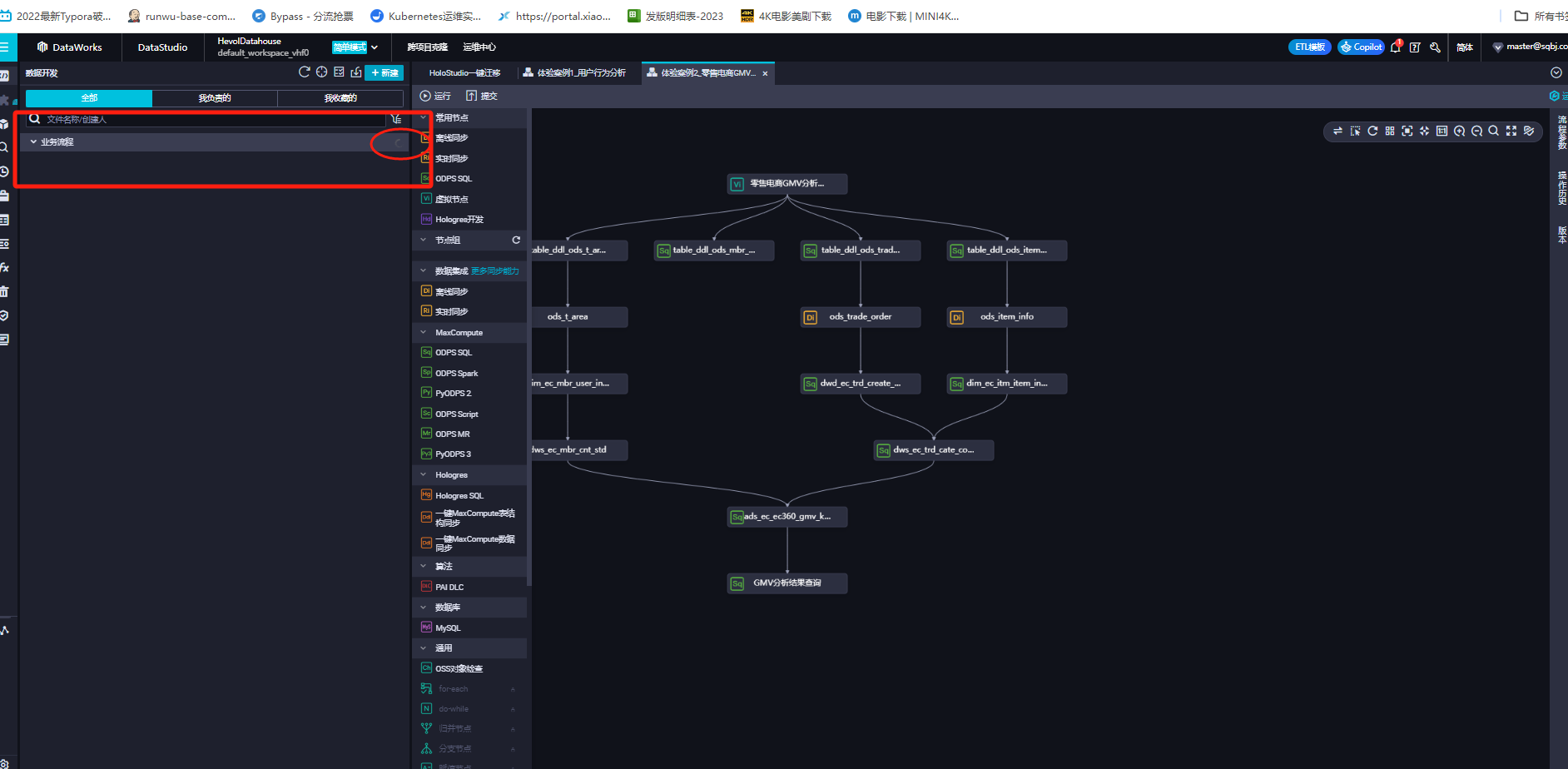Open 运维中心 menu item

[x=479, y=47]
